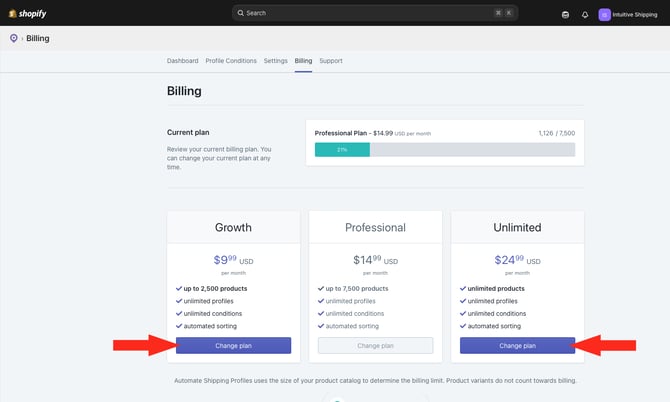
Task: Click the Professional Plan - $14.99 label
Action: point(354,133)
